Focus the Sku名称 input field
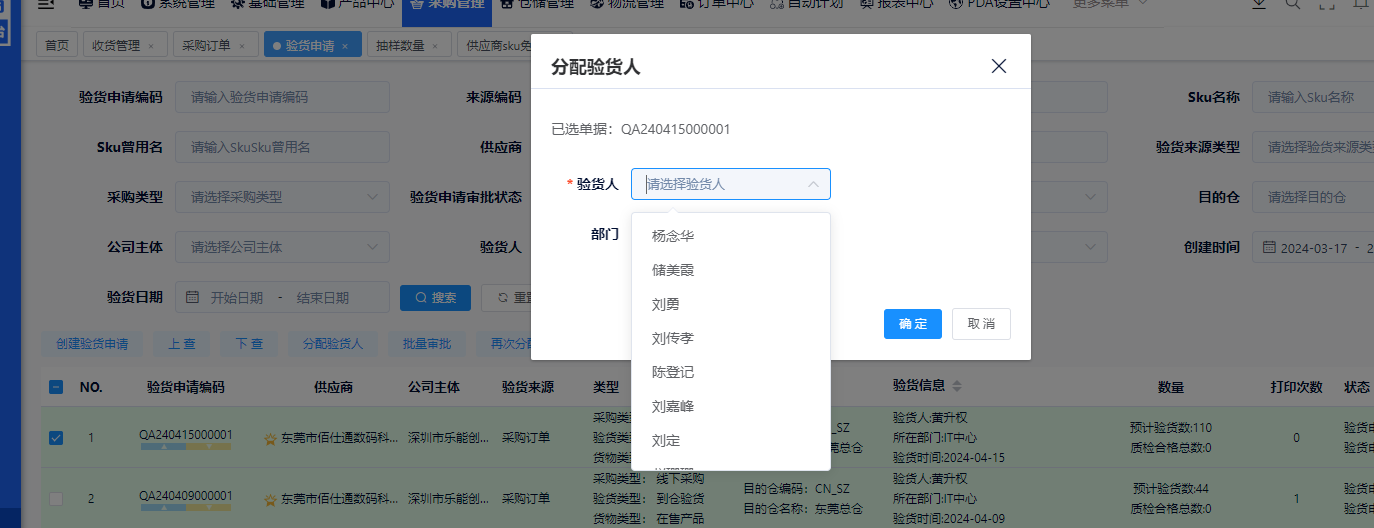 pyautogui.click(x=1313, y=97)
